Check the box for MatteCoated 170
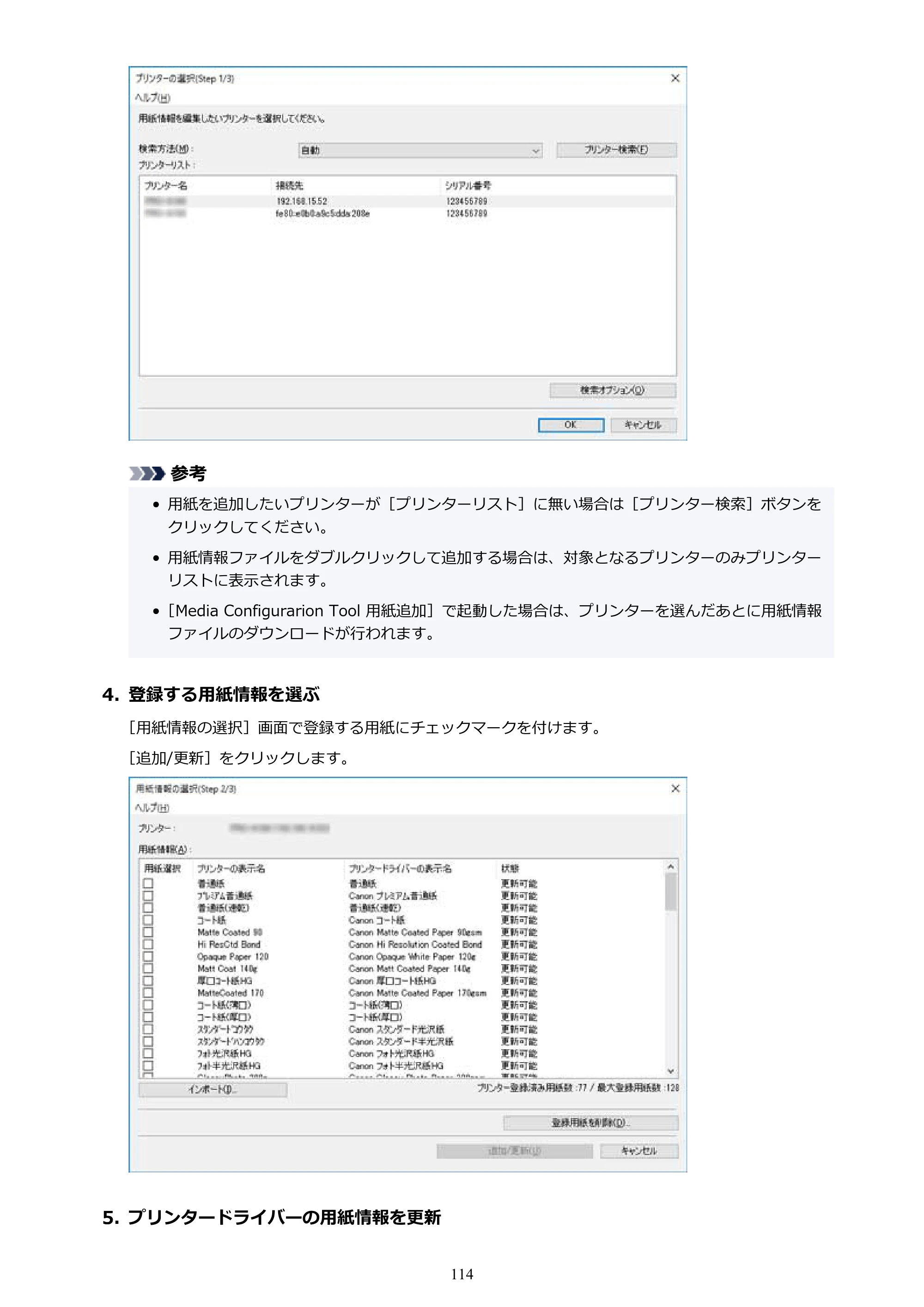The width and height of the screenshot is (924, 1307). [148, 993]
